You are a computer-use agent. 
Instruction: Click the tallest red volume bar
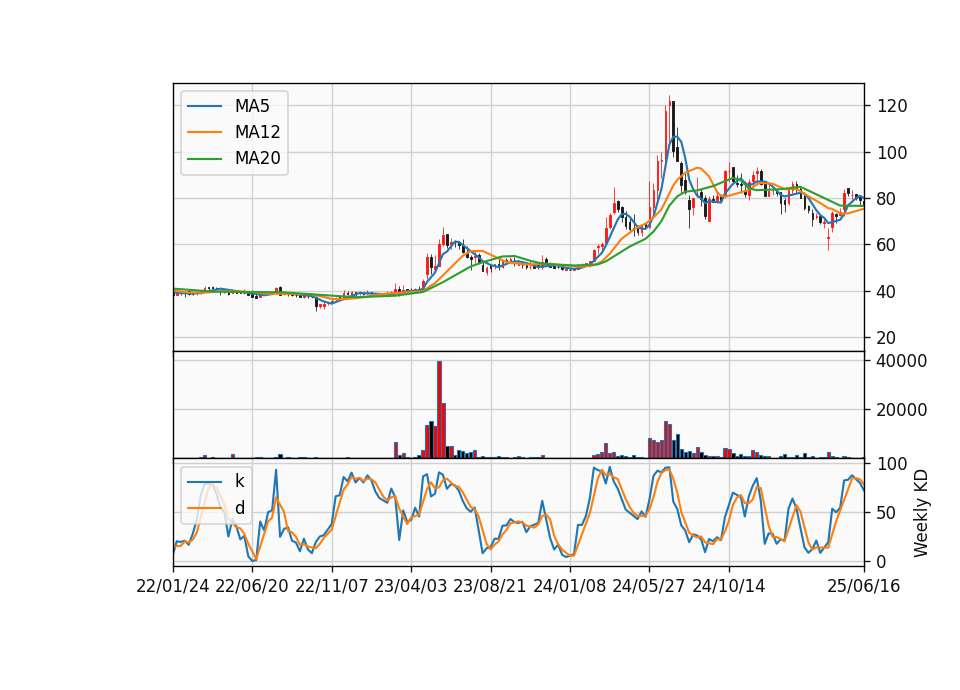(x=440, y=410)
